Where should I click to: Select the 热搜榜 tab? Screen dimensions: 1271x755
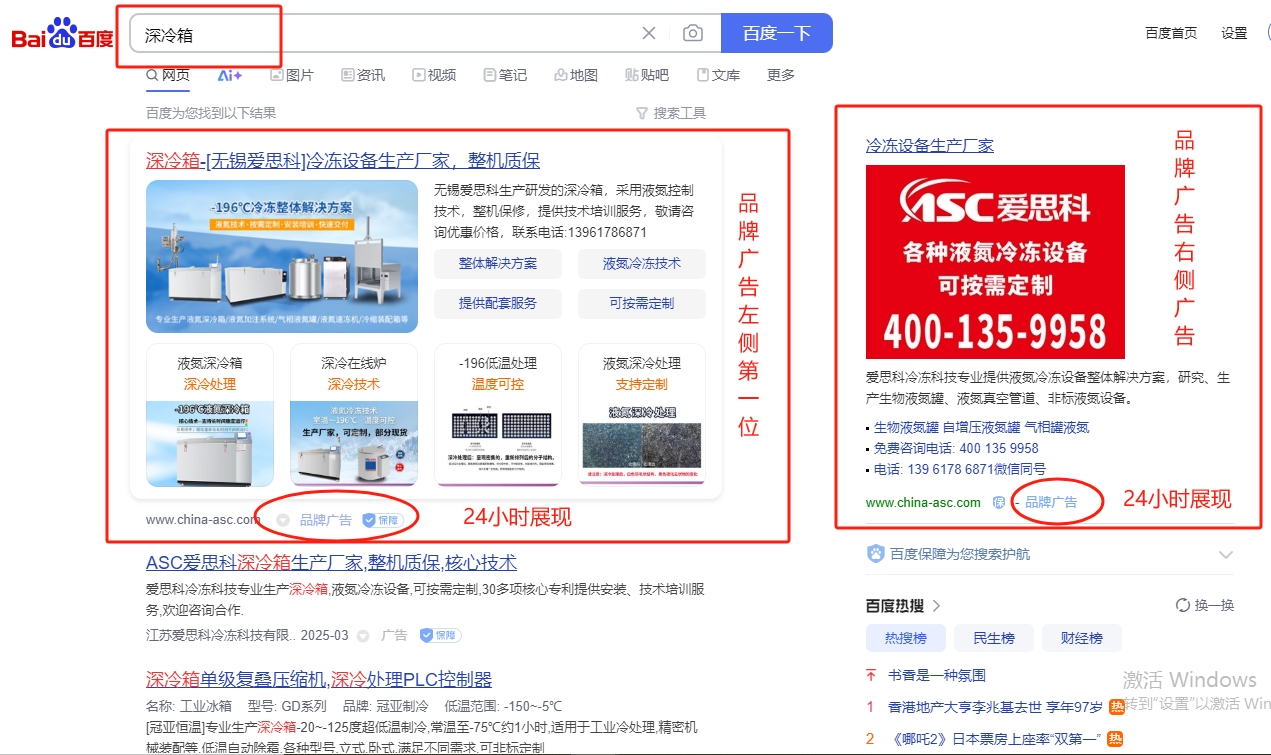point(906,638)
